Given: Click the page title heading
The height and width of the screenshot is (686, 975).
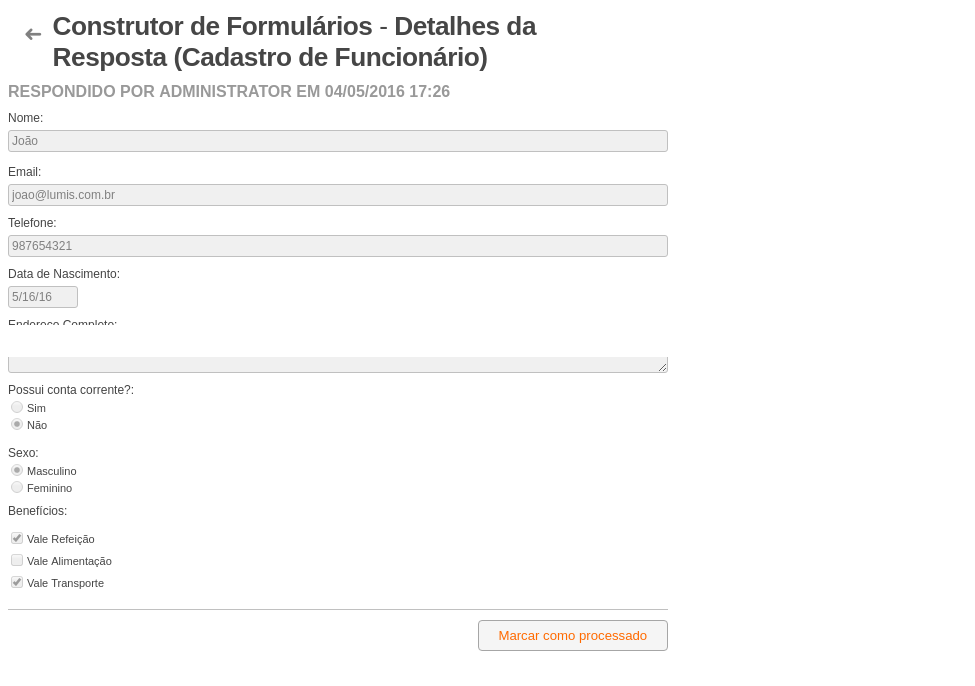Looking at the screenshot, I should point(294,42).
